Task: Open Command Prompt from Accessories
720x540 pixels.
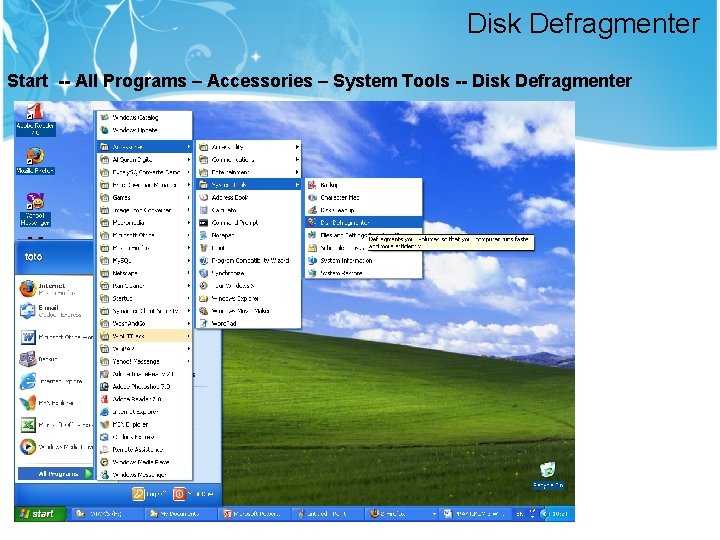Action: [249, 222]
